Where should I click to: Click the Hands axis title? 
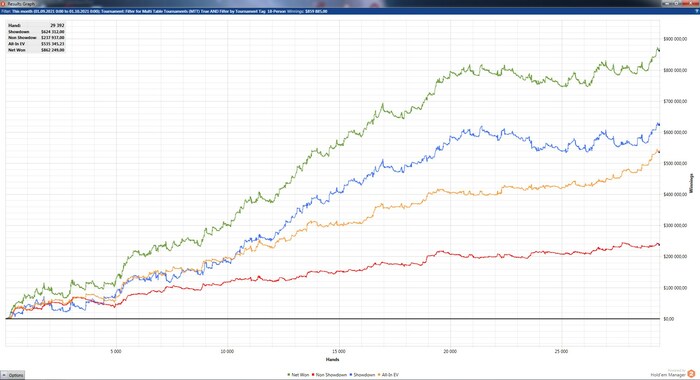pyautogui.click(x=333, y=359)
